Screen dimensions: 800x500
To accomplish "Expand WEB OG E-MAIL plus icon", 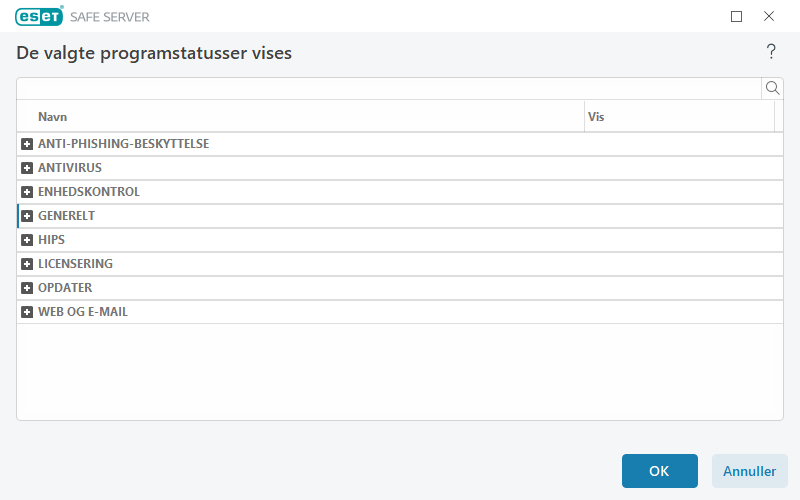I will (x=28, y=312).
